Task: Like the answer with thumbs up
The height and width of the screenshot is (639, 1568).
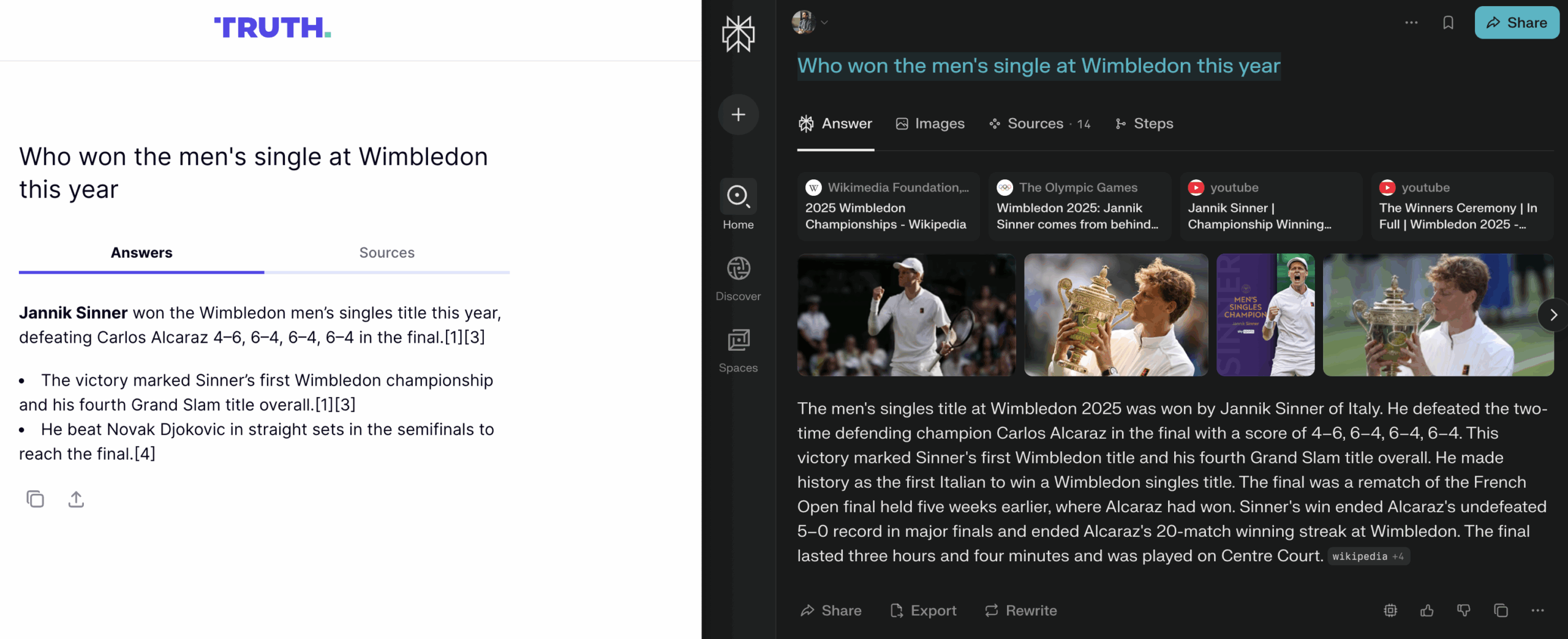Action: 1427,610
